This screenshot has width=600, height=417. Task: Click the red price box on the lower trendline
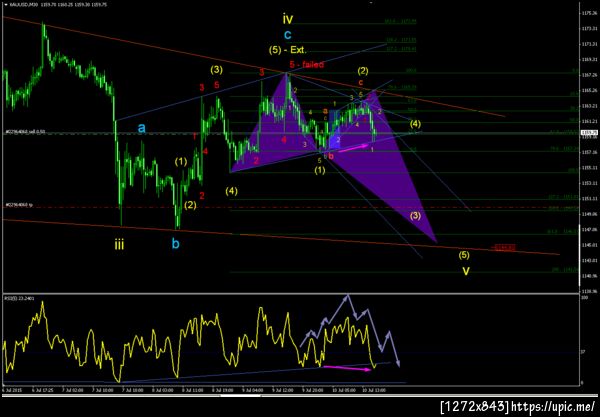tap(504, 248)
